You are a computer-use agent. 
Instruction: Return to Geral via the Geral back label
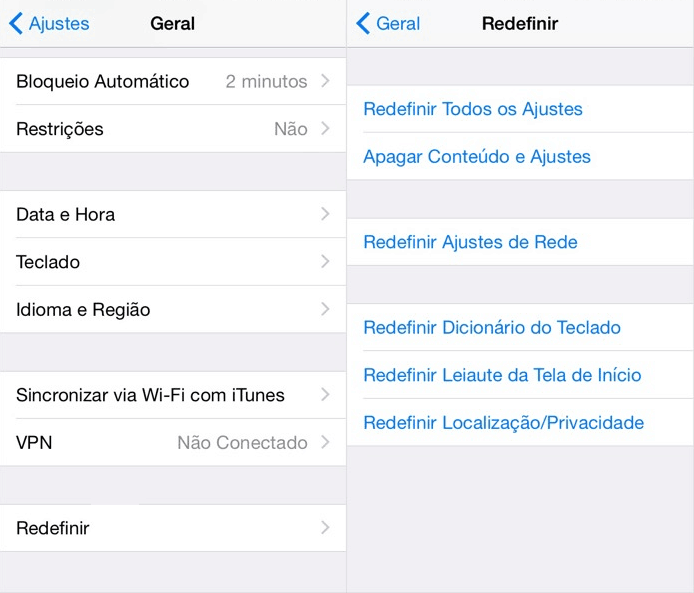(x=398, y=23)
